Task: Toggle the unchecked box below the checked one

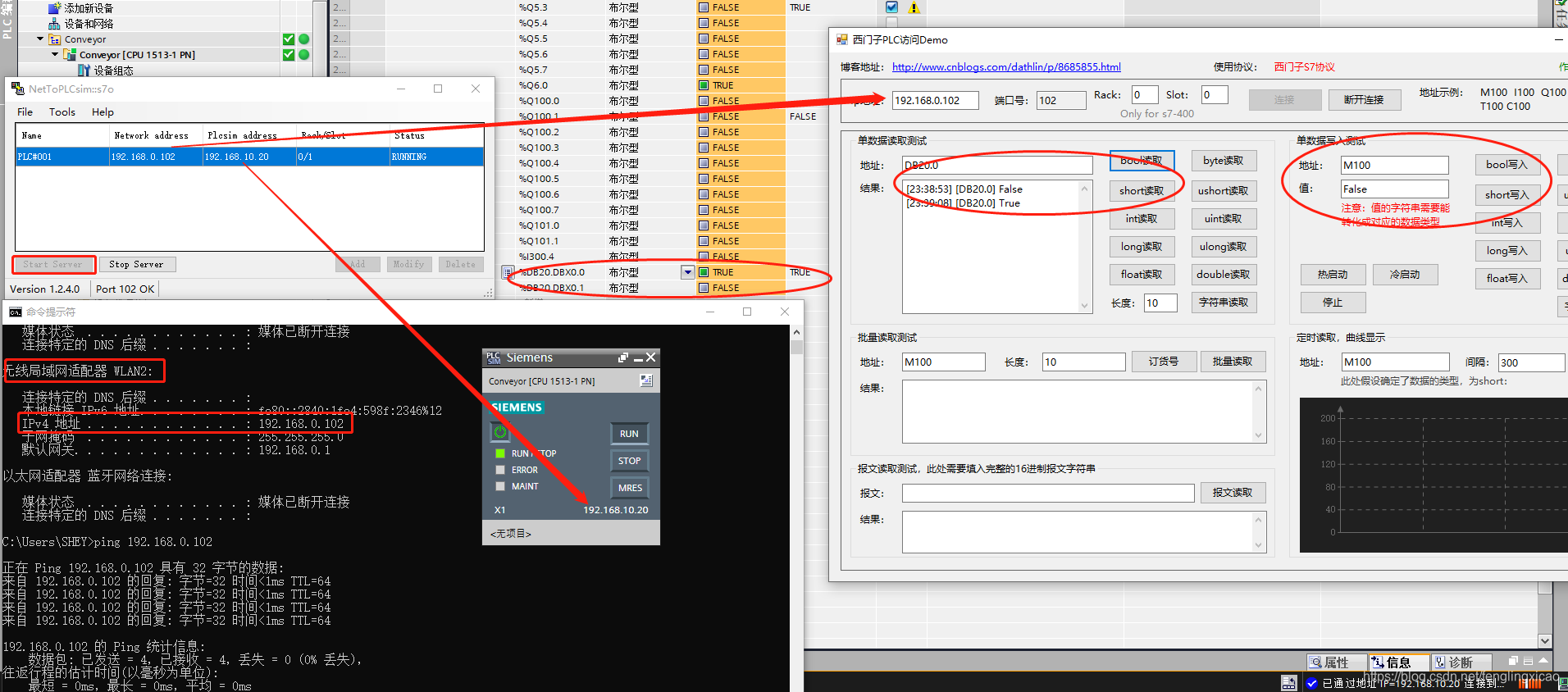Action: (x=892, y=22)
